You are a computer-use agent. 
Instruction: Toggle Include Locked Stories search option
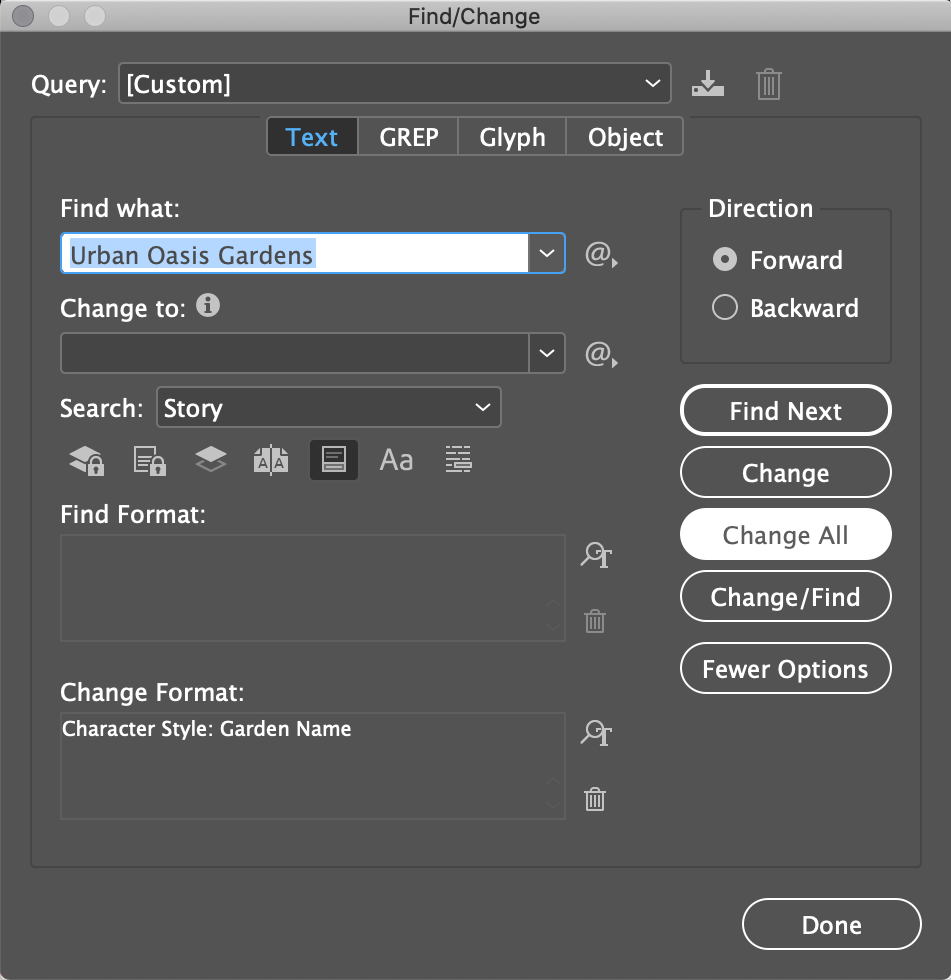149,461
